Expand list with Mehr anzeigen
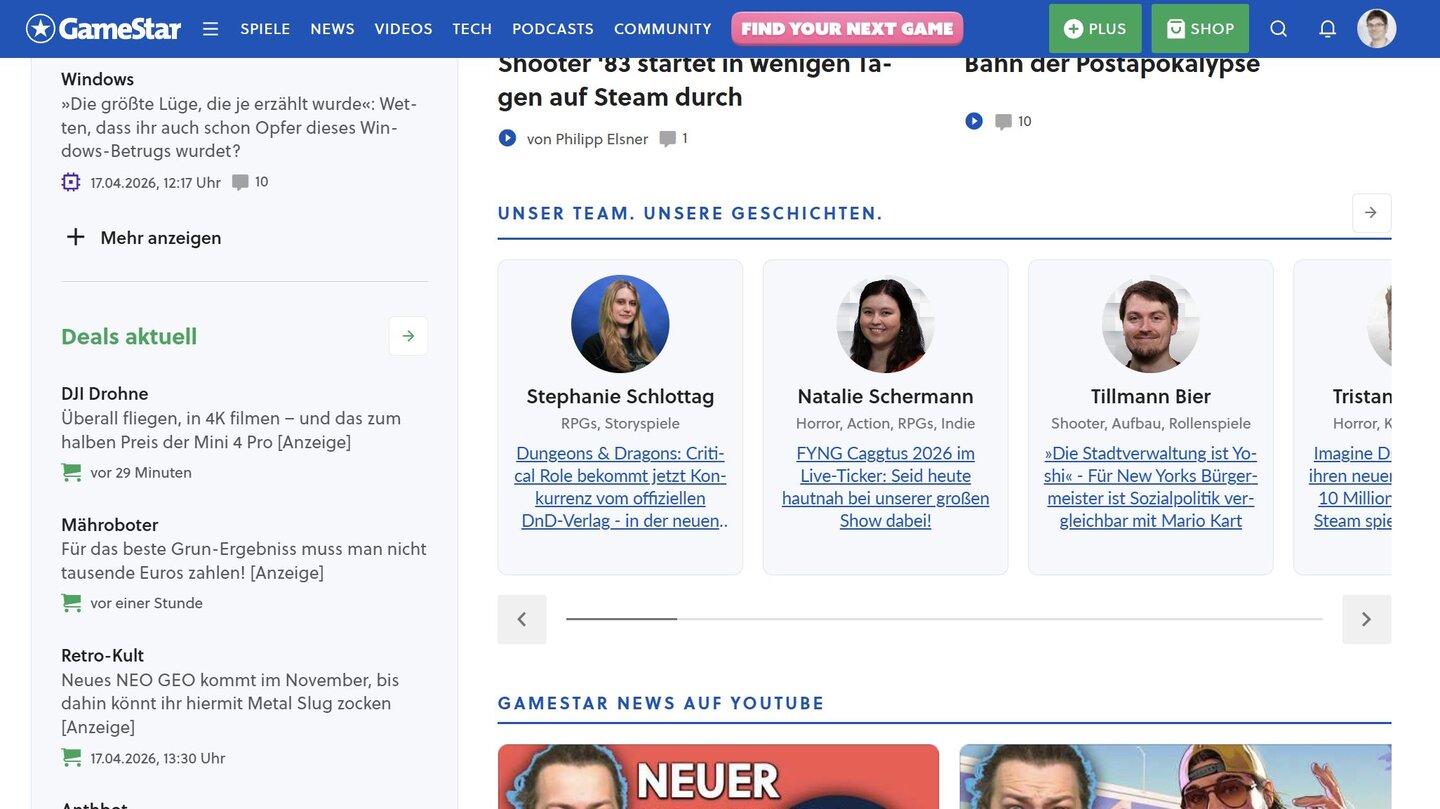The width and height of the screenshot is (1440, 809). [142, 238]
